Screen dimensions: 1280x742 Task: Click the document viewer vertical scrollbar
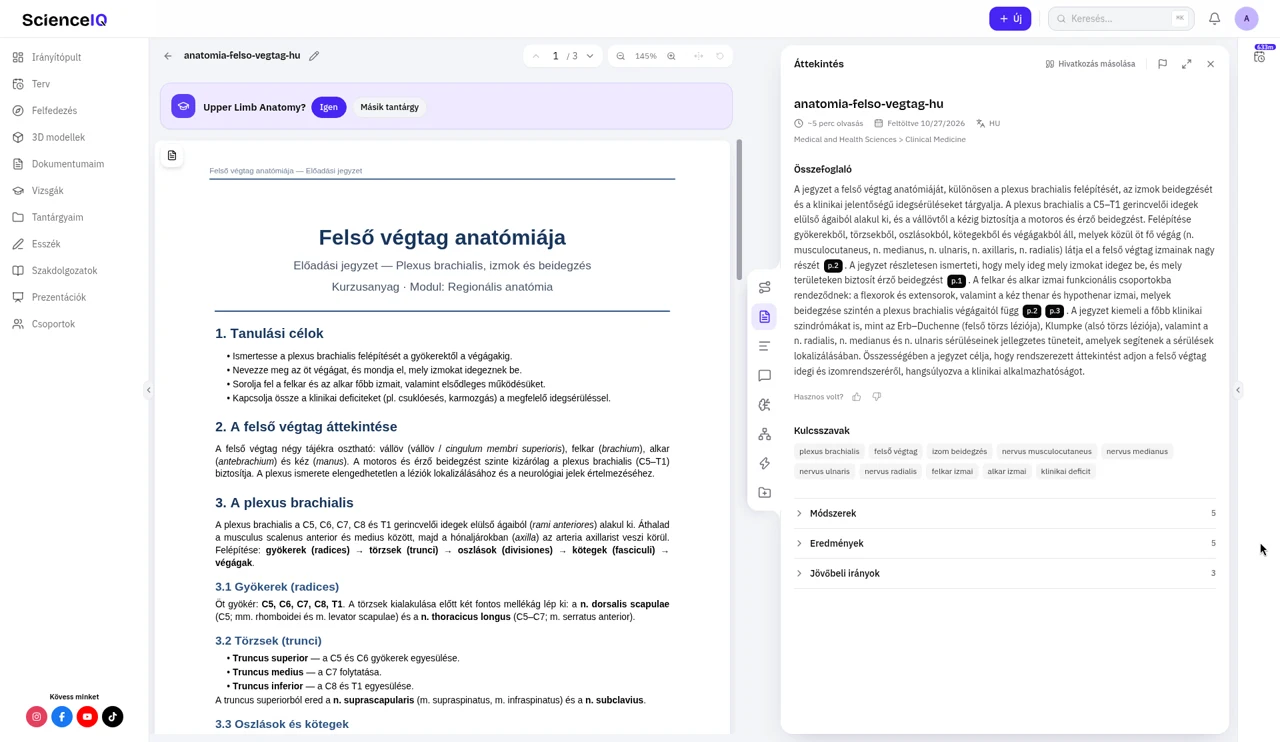click(x=739, y=210)
